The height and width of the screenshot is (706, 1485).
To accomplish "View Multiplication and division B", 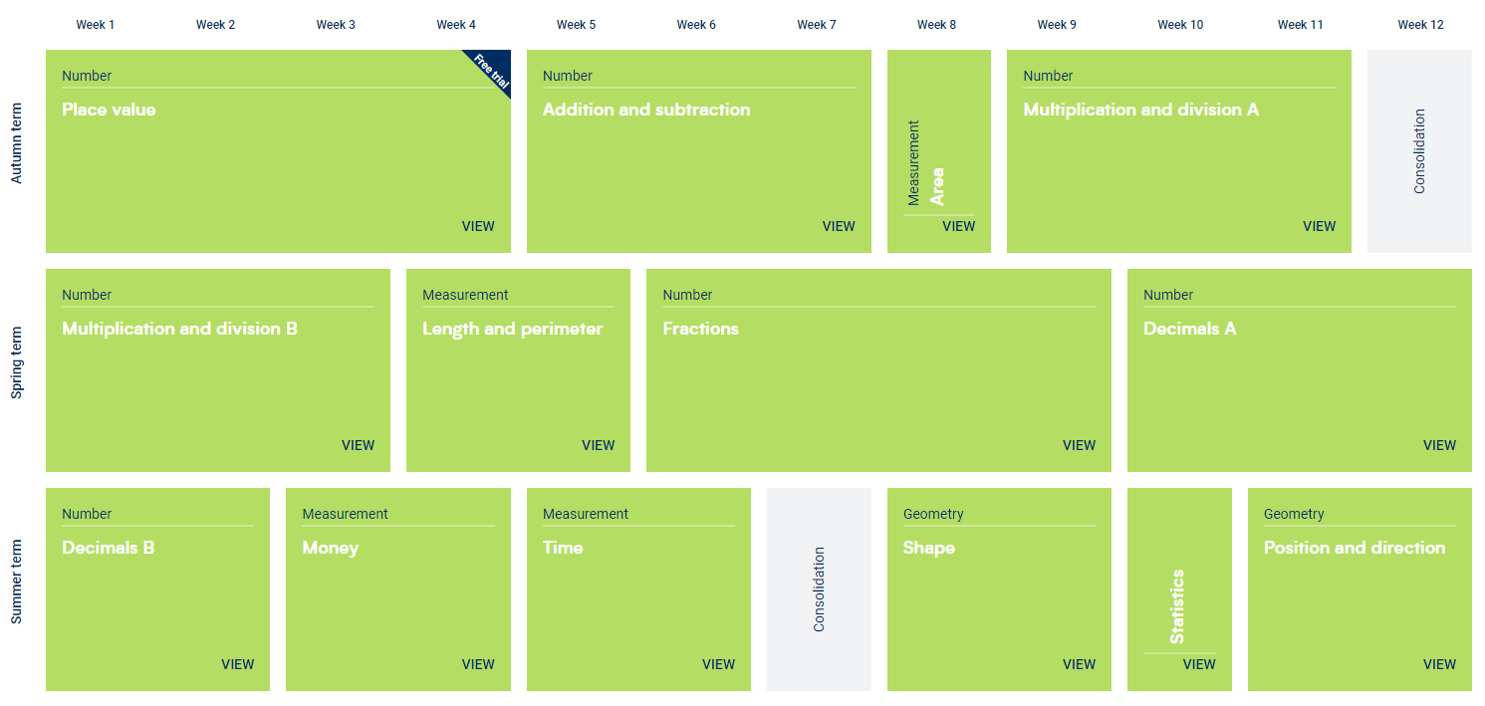I will [358, 445].
